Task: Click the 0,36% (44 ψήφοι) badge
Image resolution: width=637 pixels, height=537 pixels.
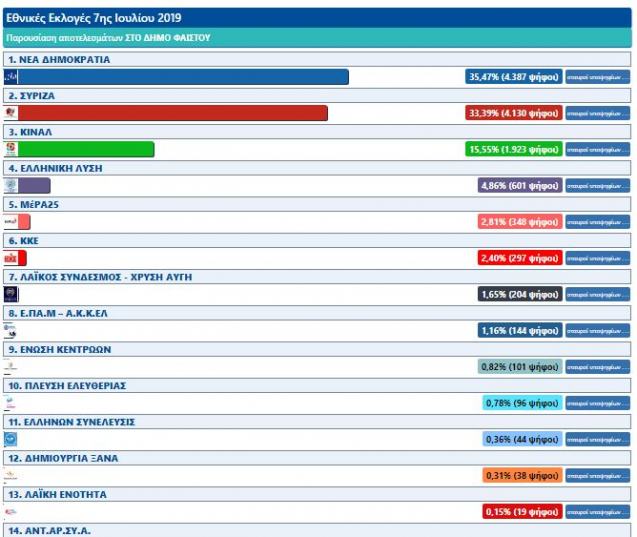Action: (522, 439)
